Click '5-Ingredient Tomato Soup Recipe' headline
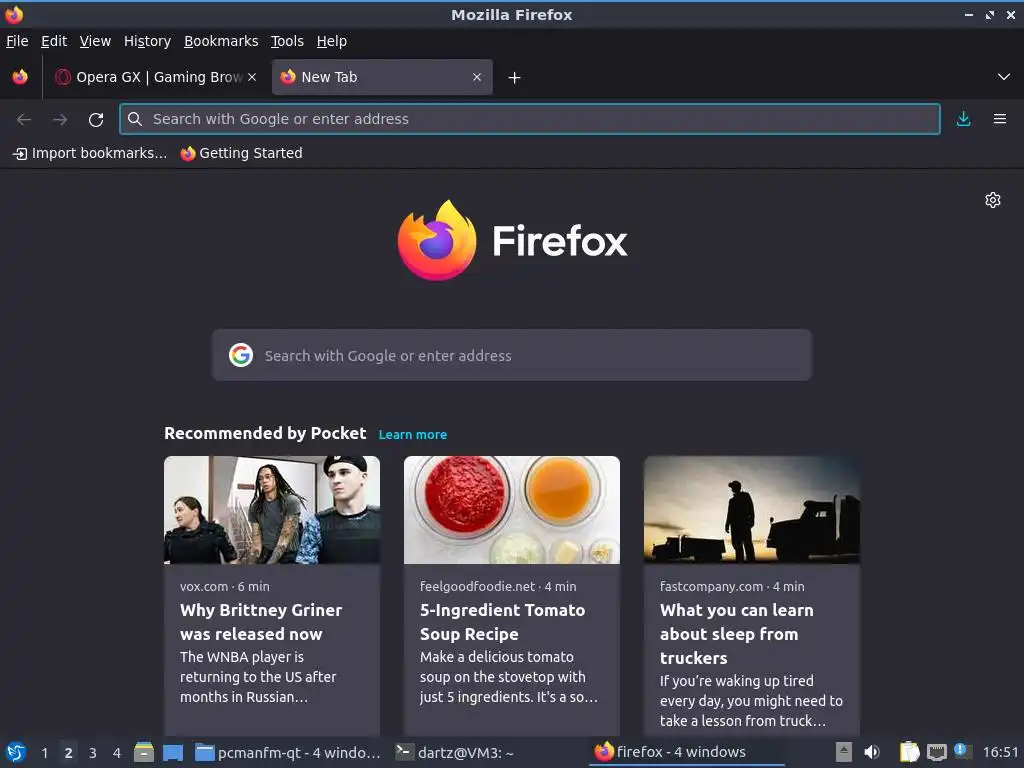The height and width of the screenshot is (768, 1024). (x=502, y=622)
